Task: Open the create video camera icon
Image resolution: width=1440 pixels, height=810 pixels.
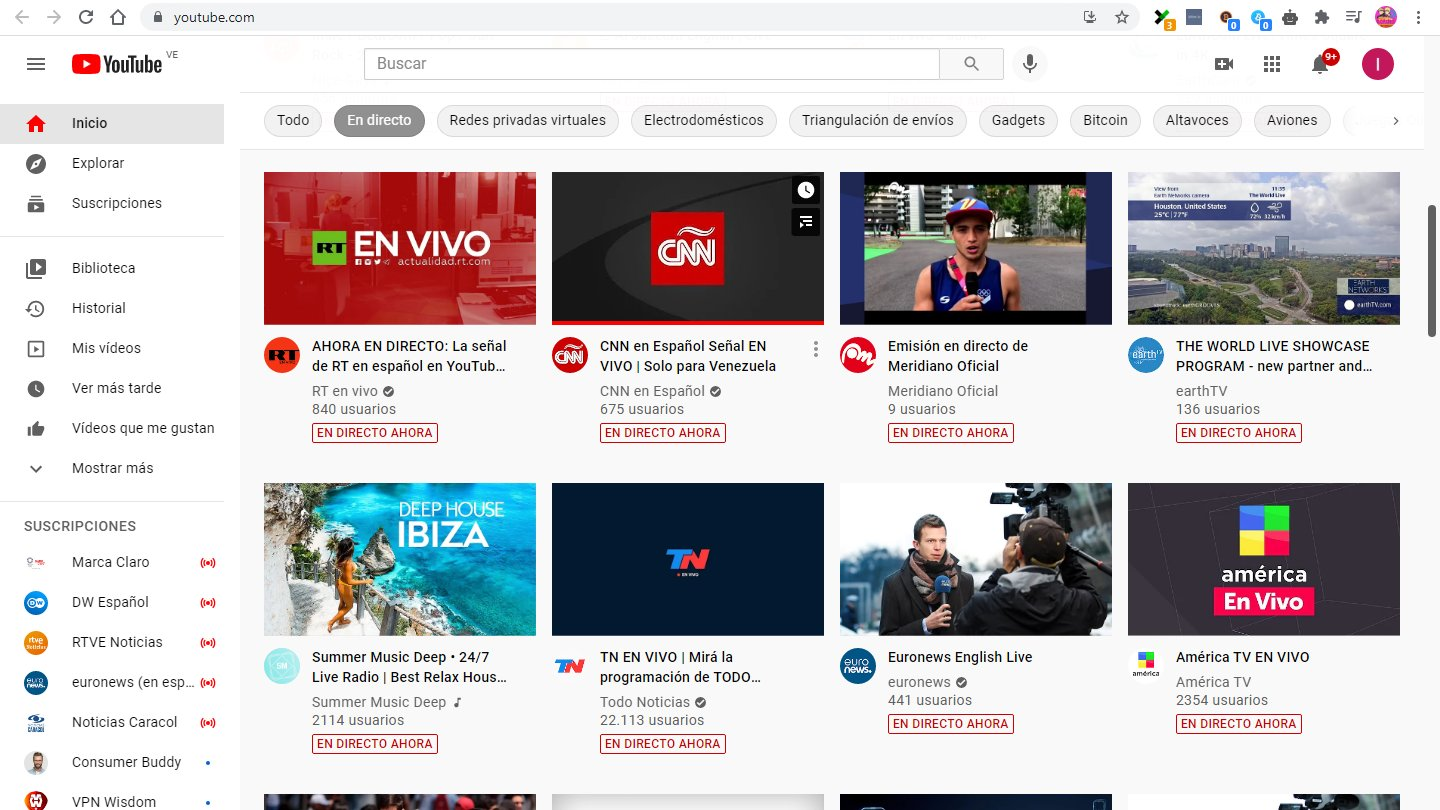Action: pyautogui.click(x=1224, y=64)
